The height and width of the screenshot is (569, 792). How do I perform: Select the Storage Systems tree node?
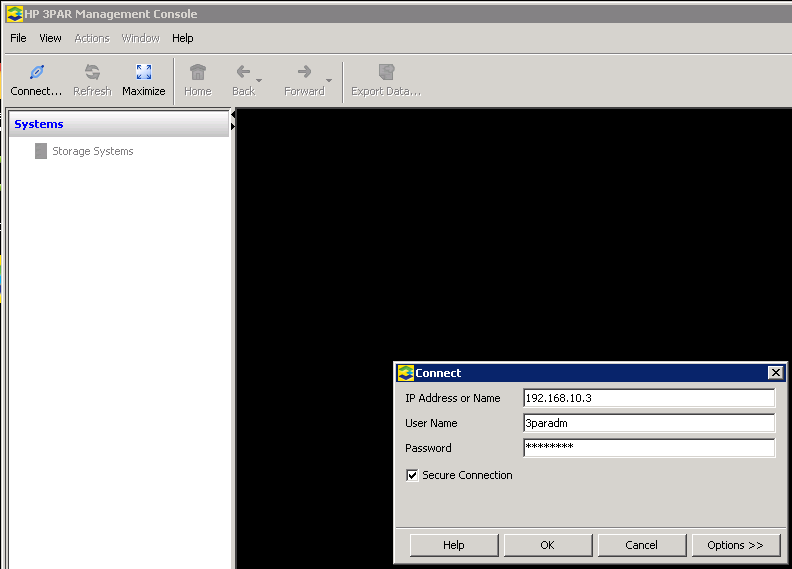(x=84, y=151)
